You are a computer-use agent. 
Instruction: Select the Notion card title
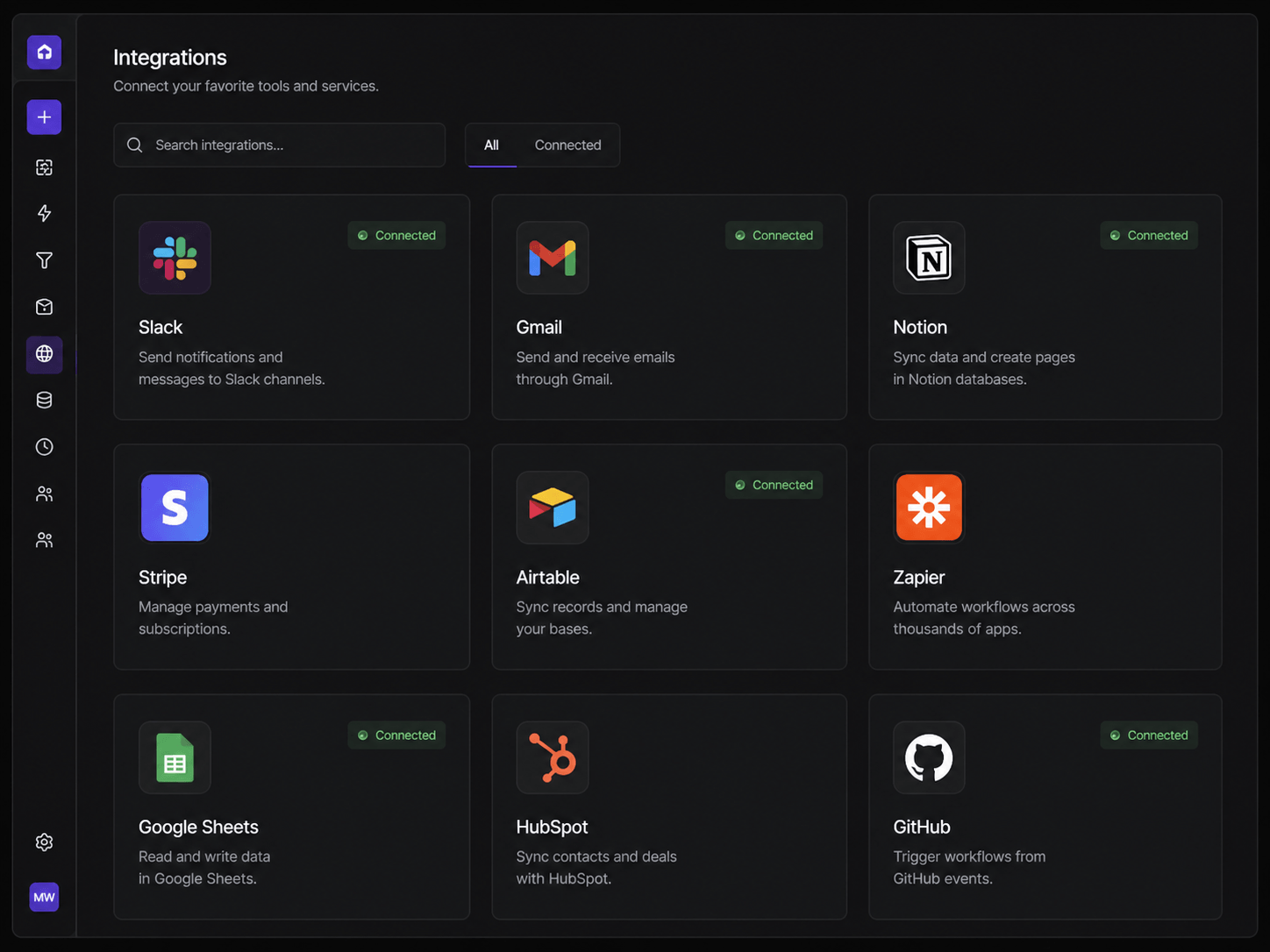tap(920, 327)
